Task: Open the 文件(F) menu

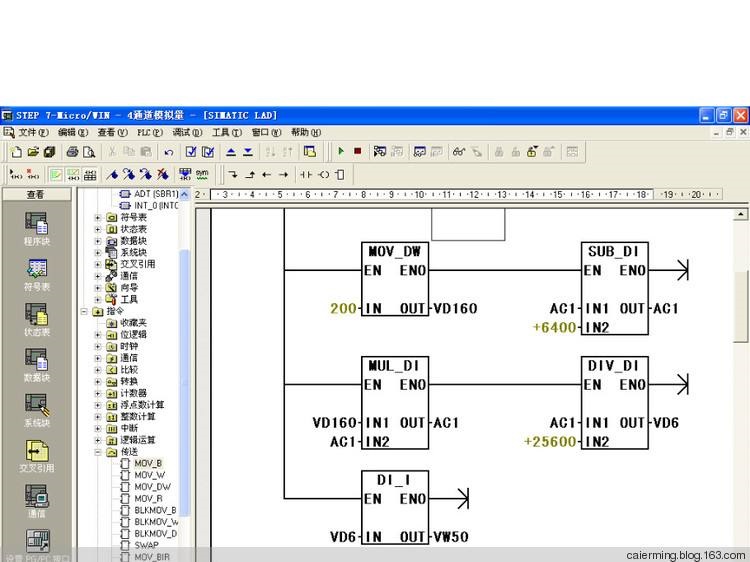Action: pyautogui.click(x=33, y=132)
